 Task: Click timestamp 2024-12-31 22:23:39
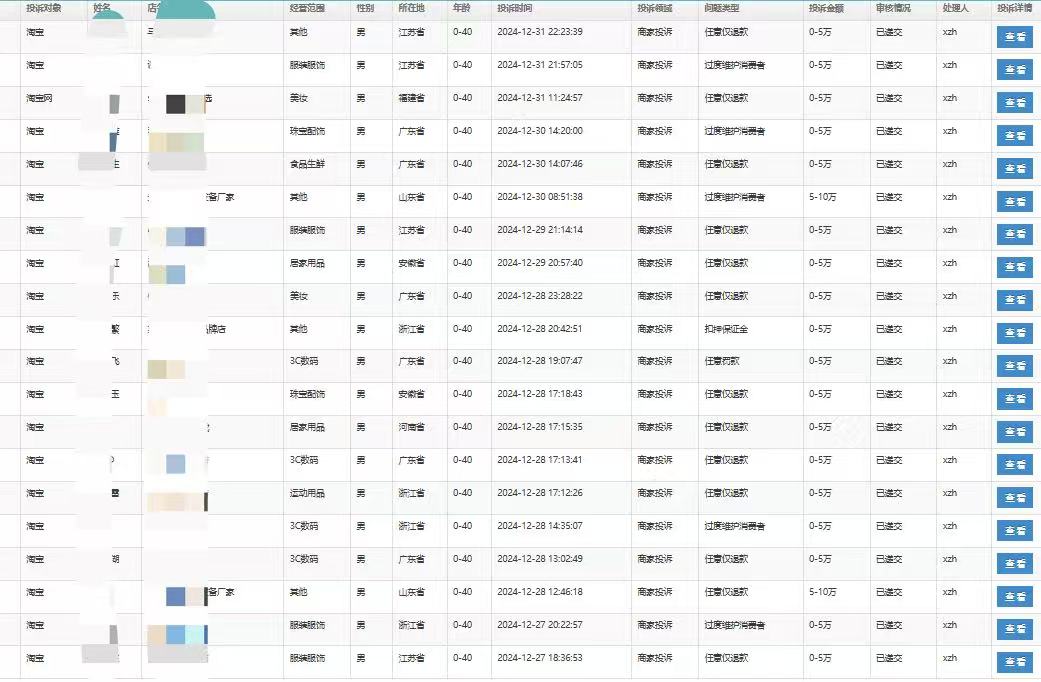click(x=540, y=32)
